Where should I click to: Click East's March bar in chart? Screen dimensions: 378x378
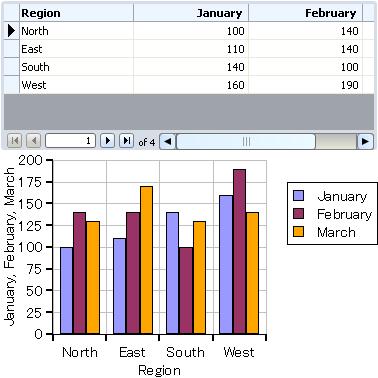pos(146,260)
